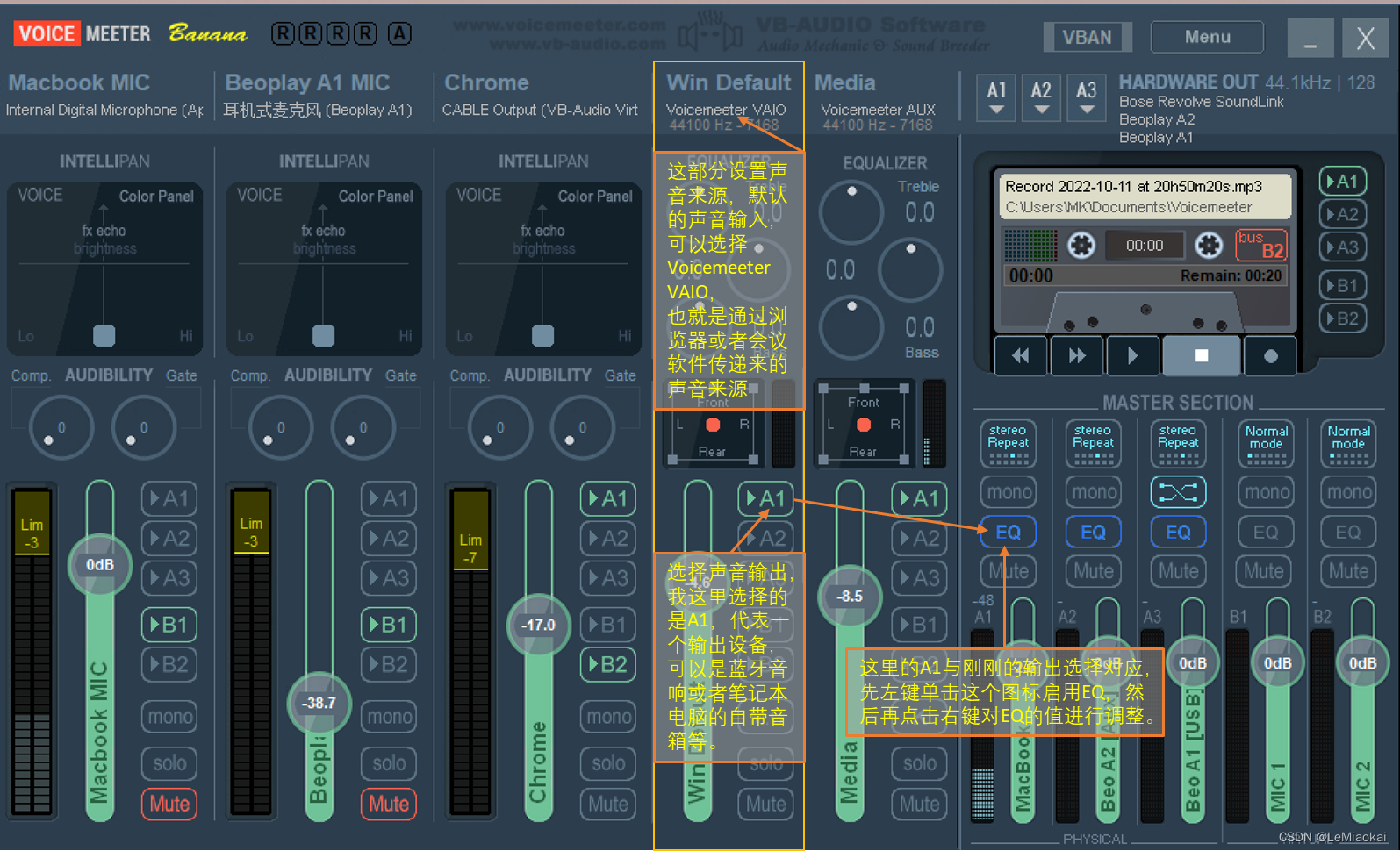Click the right cassette reel icon
Viewport: 1400px width, 851px height.
1209,246
